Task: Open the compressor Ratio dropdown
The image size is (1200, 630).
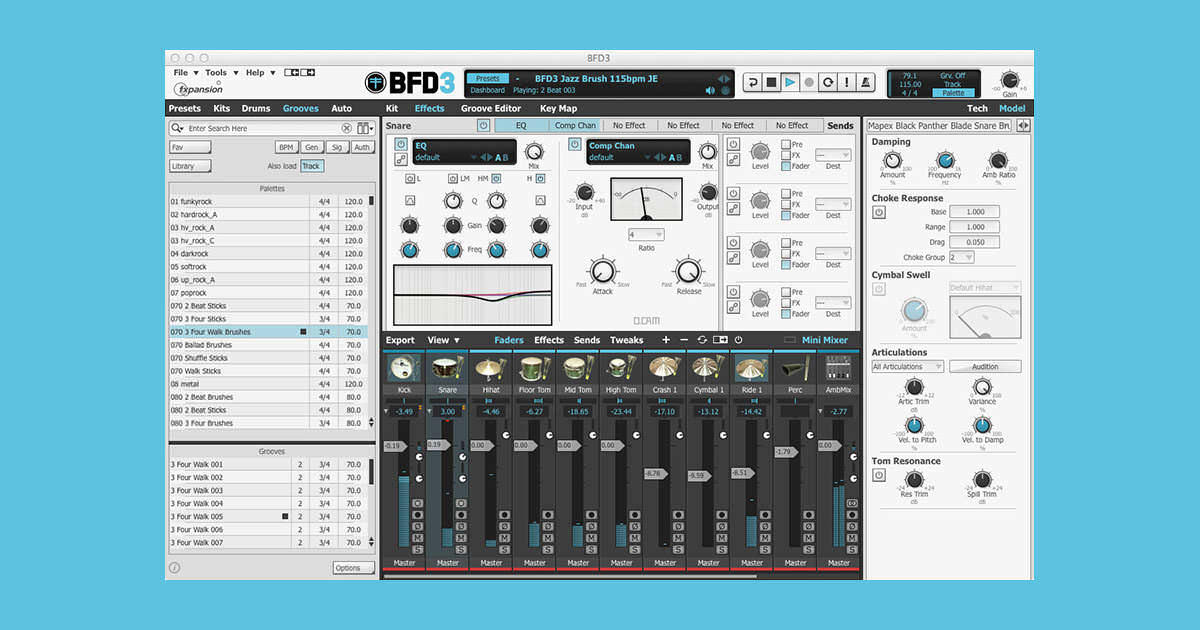Action: (x=645, y=234)
